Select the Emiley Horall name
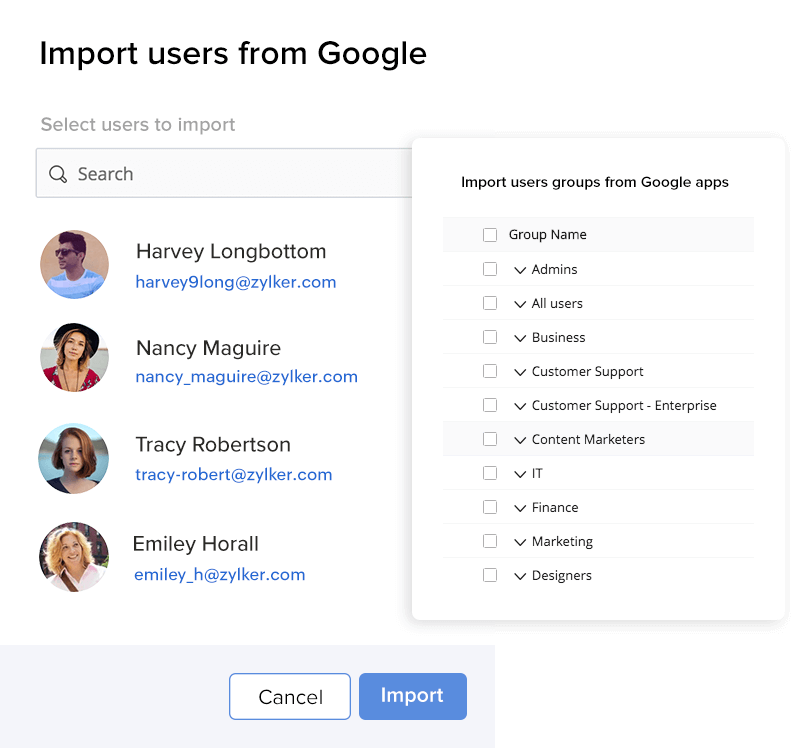 click(195, 544)
